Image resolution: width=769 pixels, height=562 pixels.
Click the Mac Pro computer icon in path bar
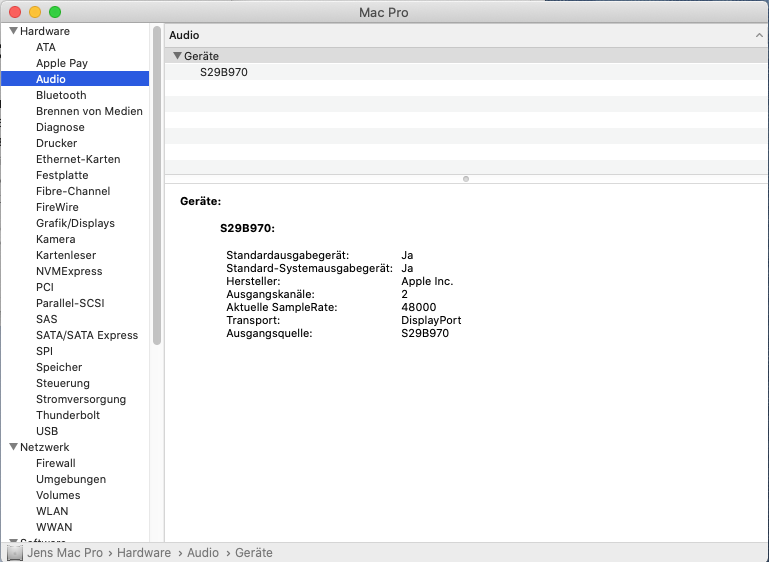[x=15, y=553]
